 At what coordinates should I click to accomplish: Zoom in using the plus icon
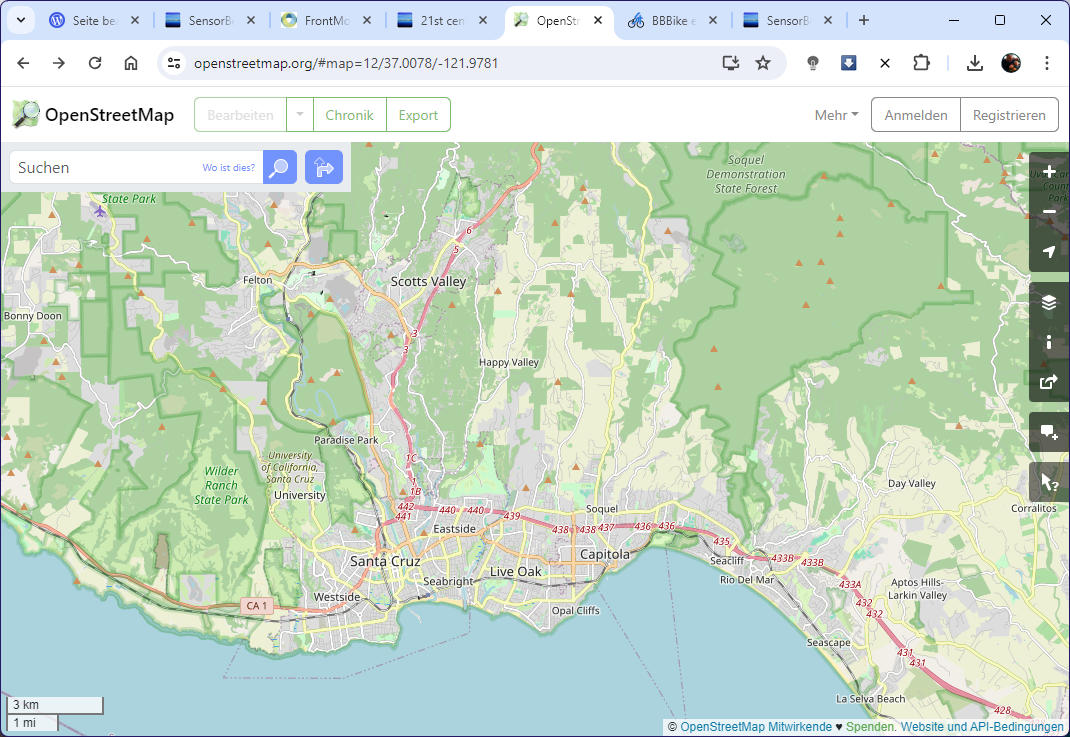(1048, 171)
